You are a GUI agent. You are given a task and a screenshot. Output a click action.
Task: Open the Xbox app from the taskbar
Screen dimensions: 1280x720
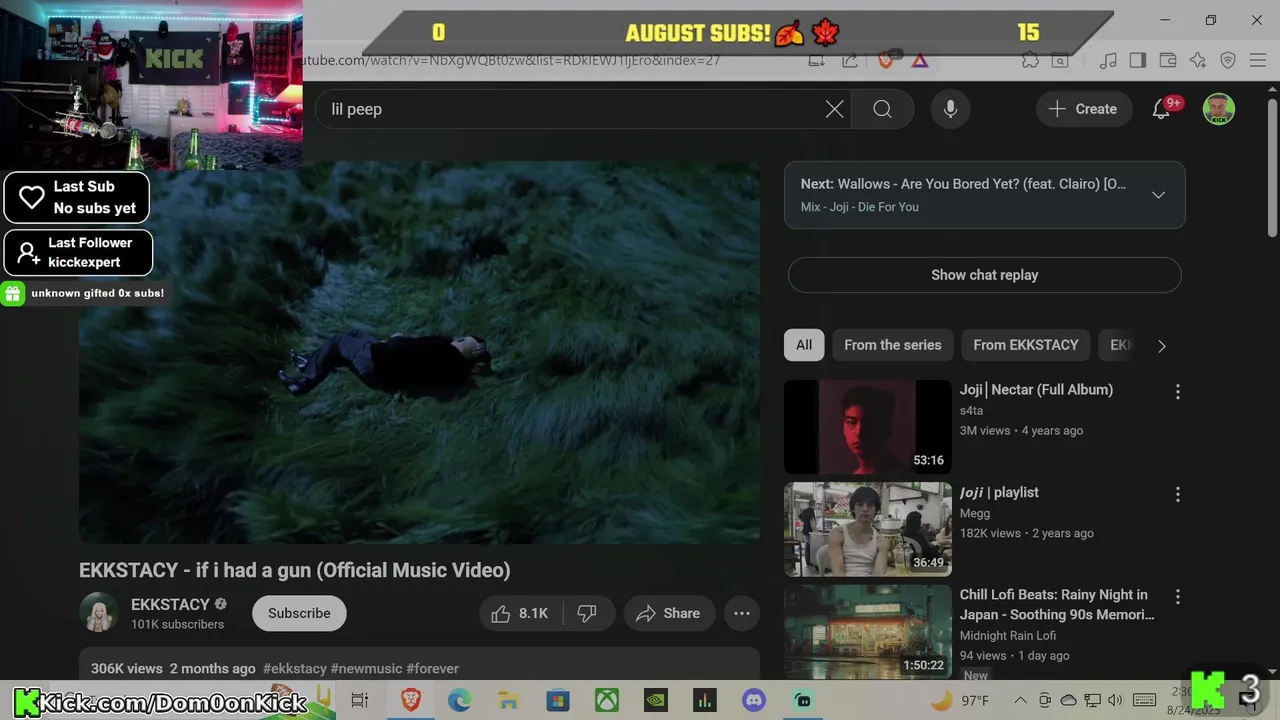(x=607, y=701)
